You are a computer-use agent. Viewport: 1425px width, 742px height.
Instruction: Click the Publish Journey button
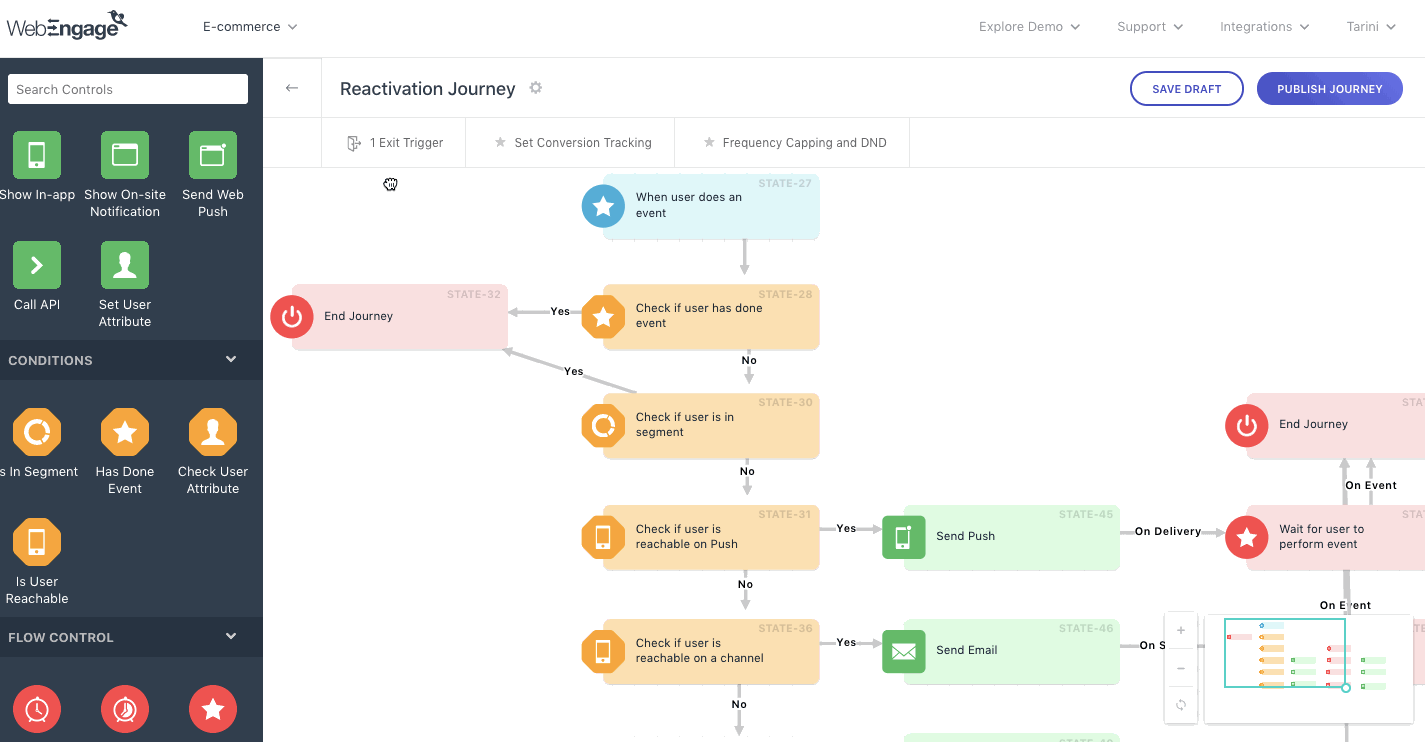(1330, 89)
